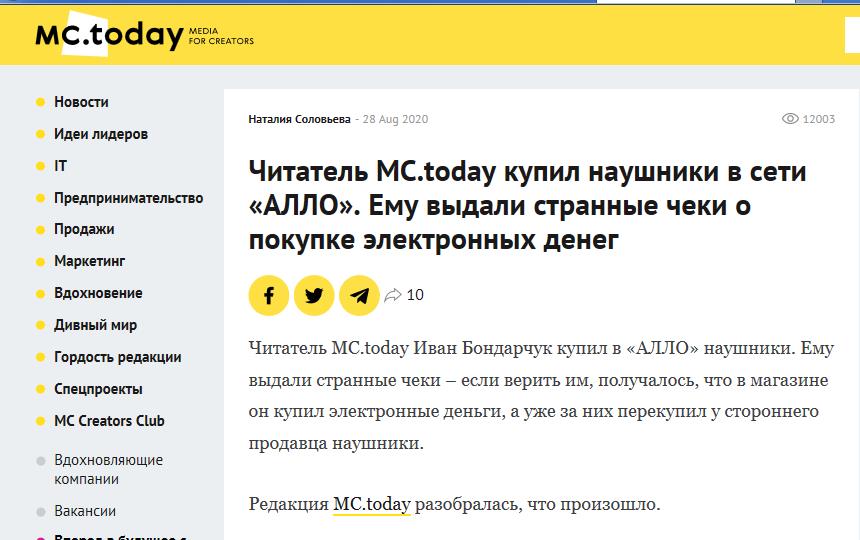Image resolution: width=860 pixels, height=540 pixels.
Task: Go to the IT section
Action: 61,166
